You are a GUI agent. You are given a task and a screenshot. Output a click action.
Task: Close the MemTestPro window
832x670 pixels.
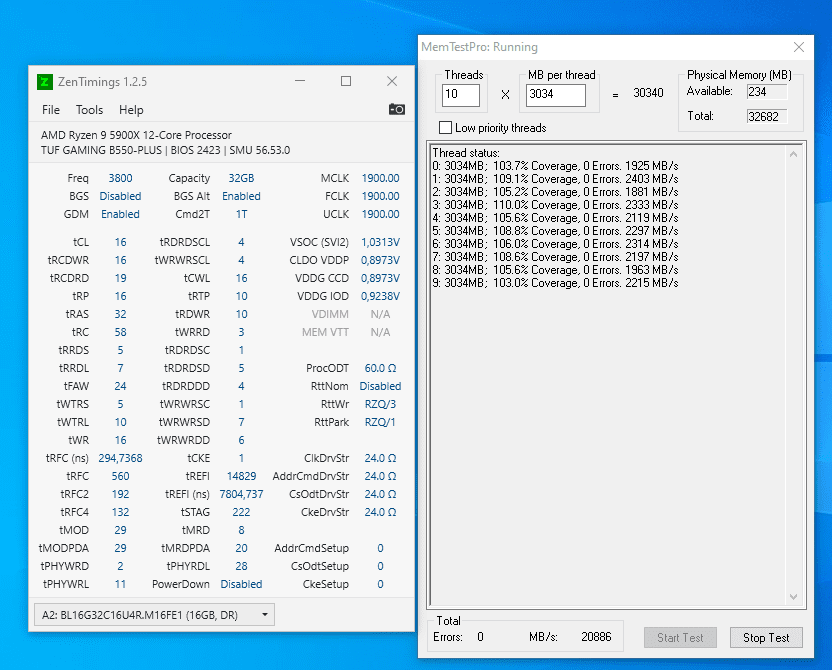pos(799,47)
